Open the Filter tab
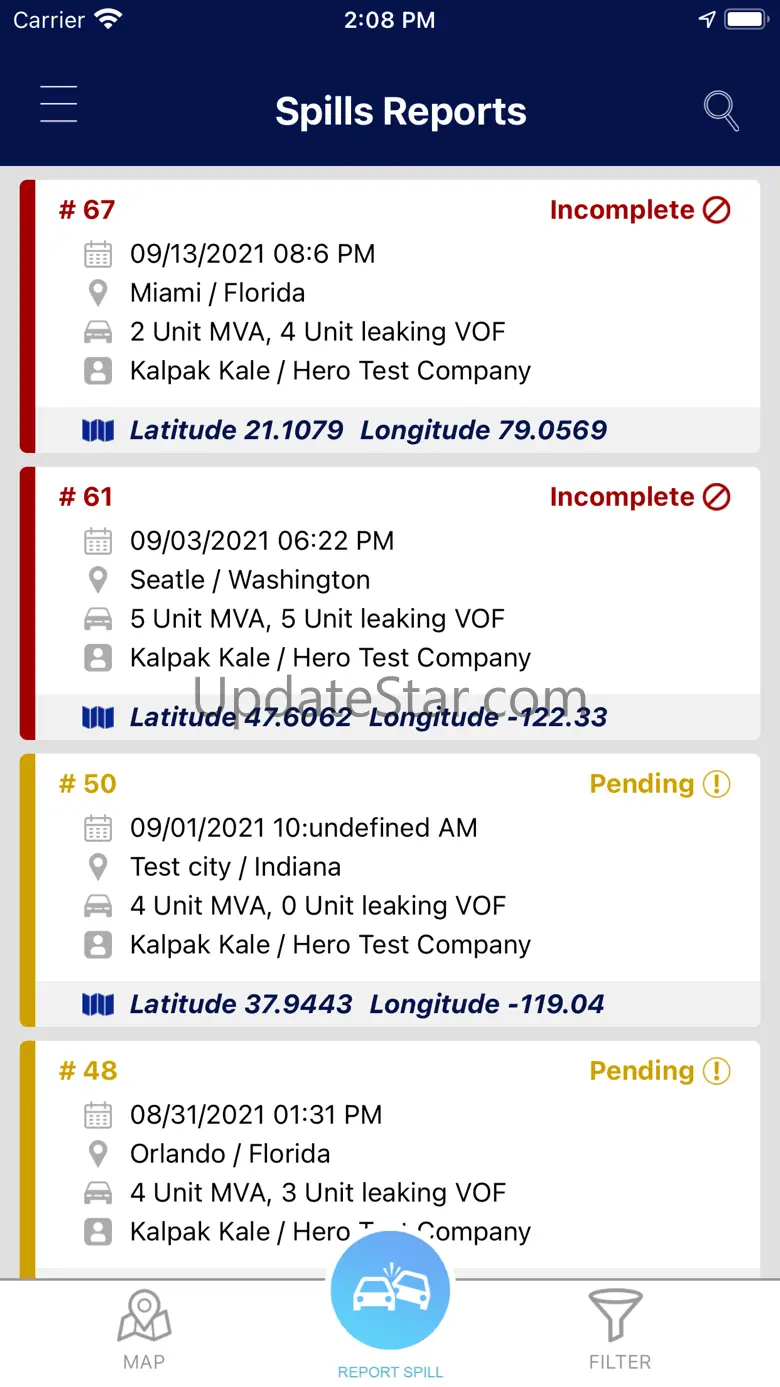This screenshot has width=780, height=1387. (x=619, y=1330)
